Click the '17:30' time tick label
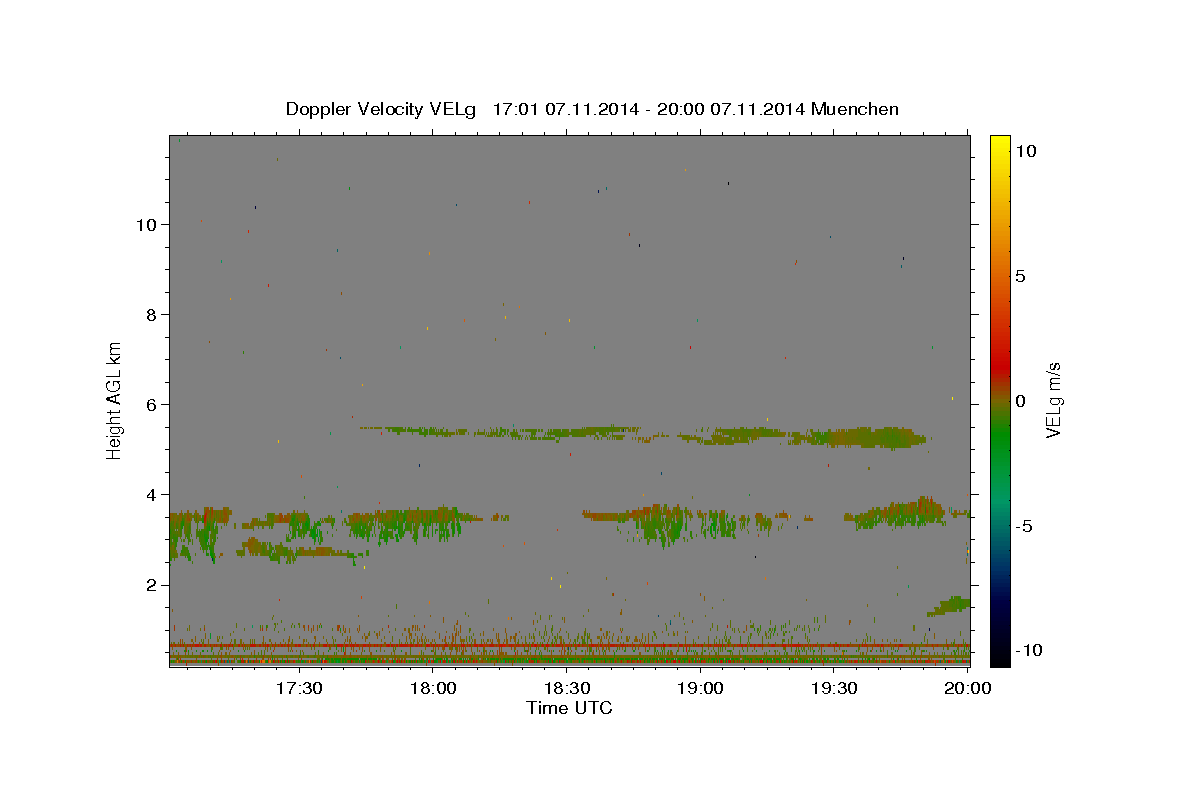The image size is (1200, 800). coord(299,688)
